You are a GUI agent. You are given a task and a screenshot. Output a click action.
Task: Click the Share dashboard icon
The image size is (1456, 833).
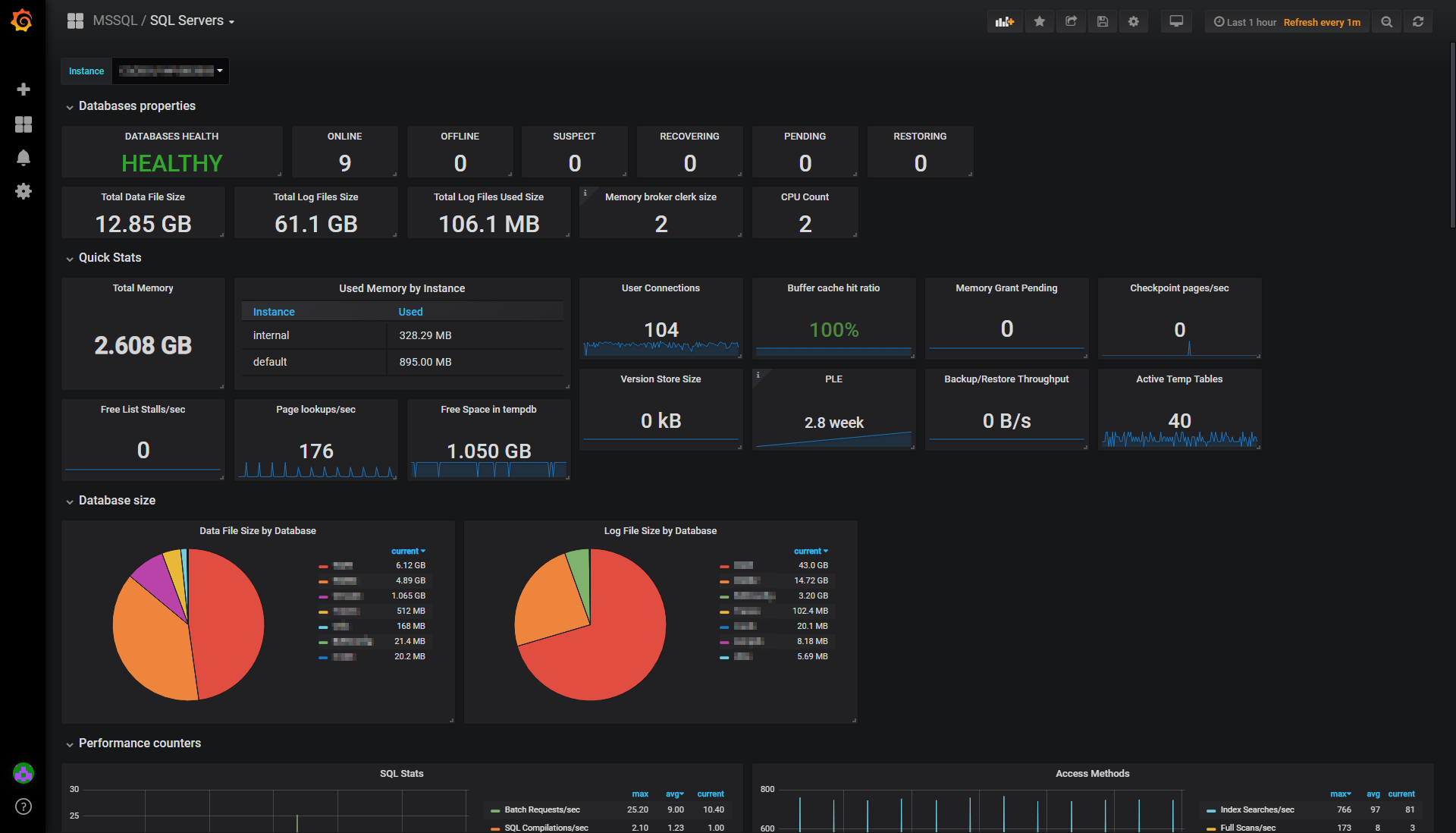click(x=1071, y=22)
